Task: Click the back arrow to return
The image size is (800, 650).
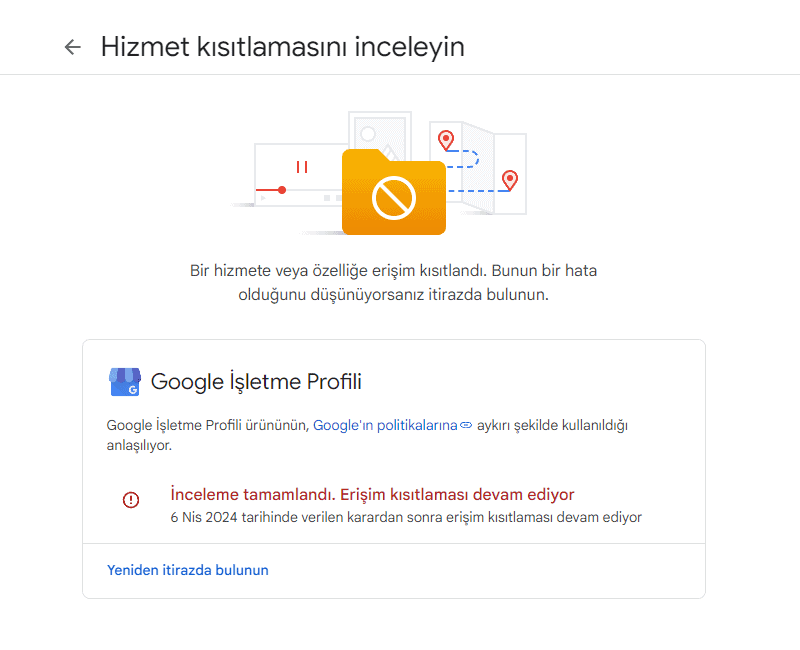Action: [x=71, y=46]
